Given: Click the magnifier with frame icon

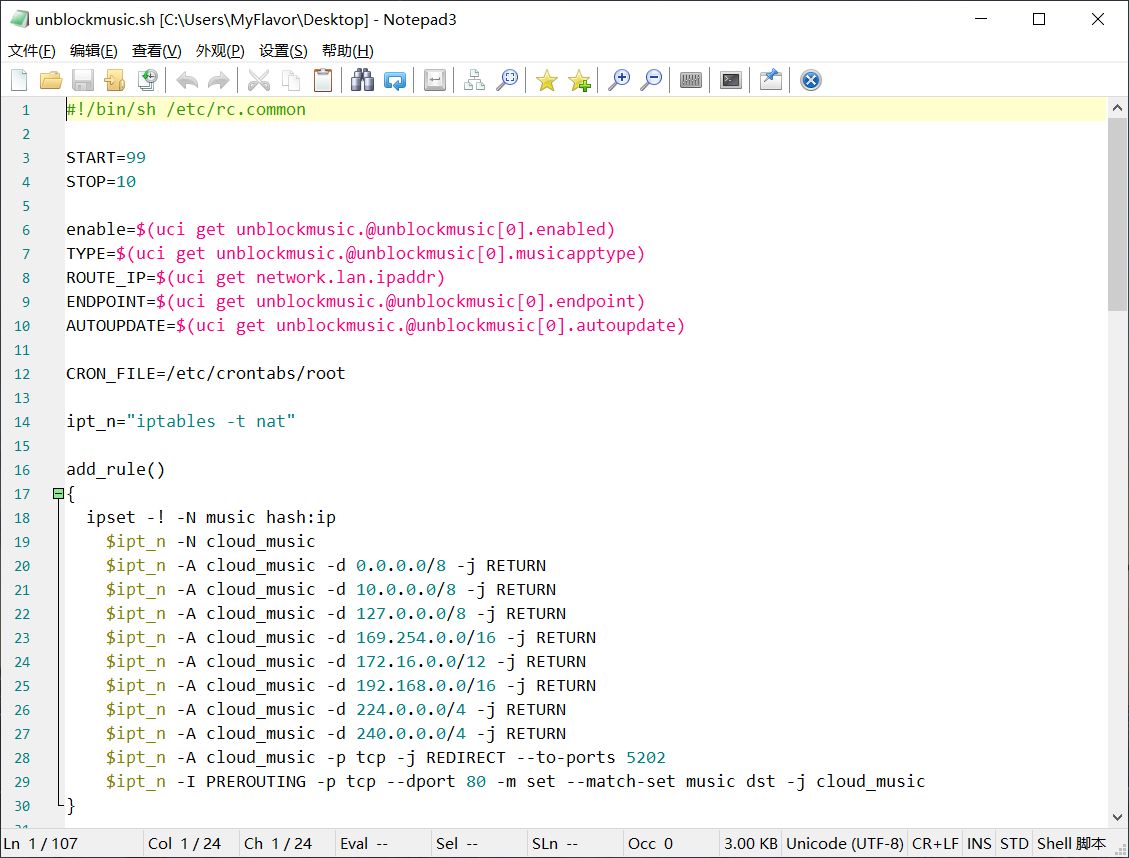Looking at the screenshot, I should (x=507, y=80).
